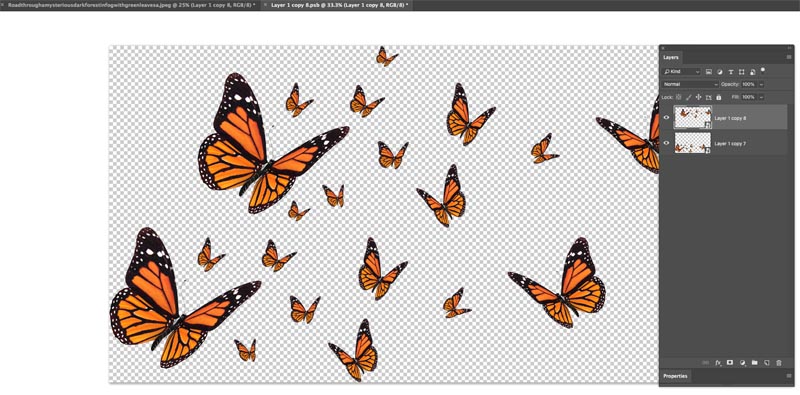Select the Layer 1 copy 8 name

[730, 118]
